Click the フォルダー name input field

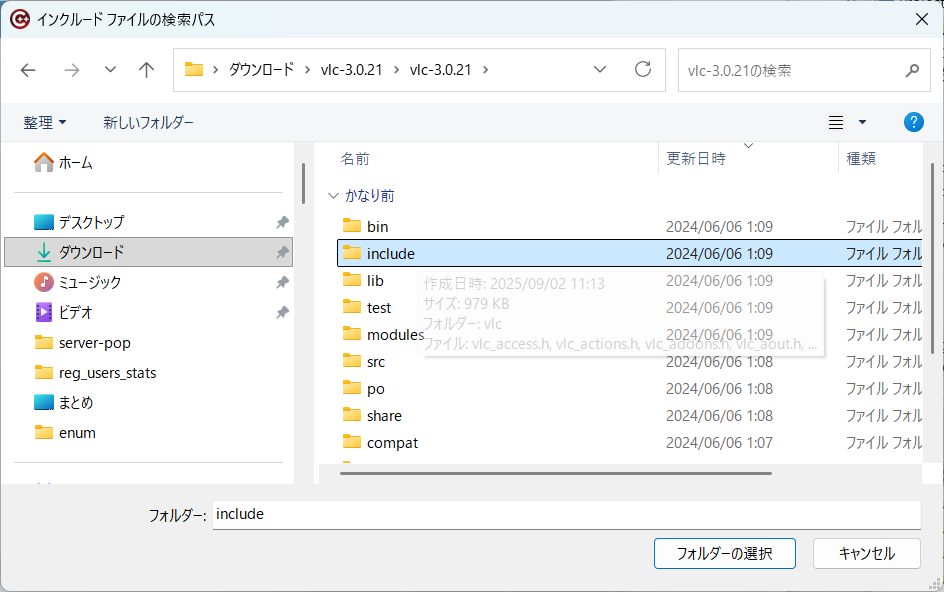click(x=567, y=514)
